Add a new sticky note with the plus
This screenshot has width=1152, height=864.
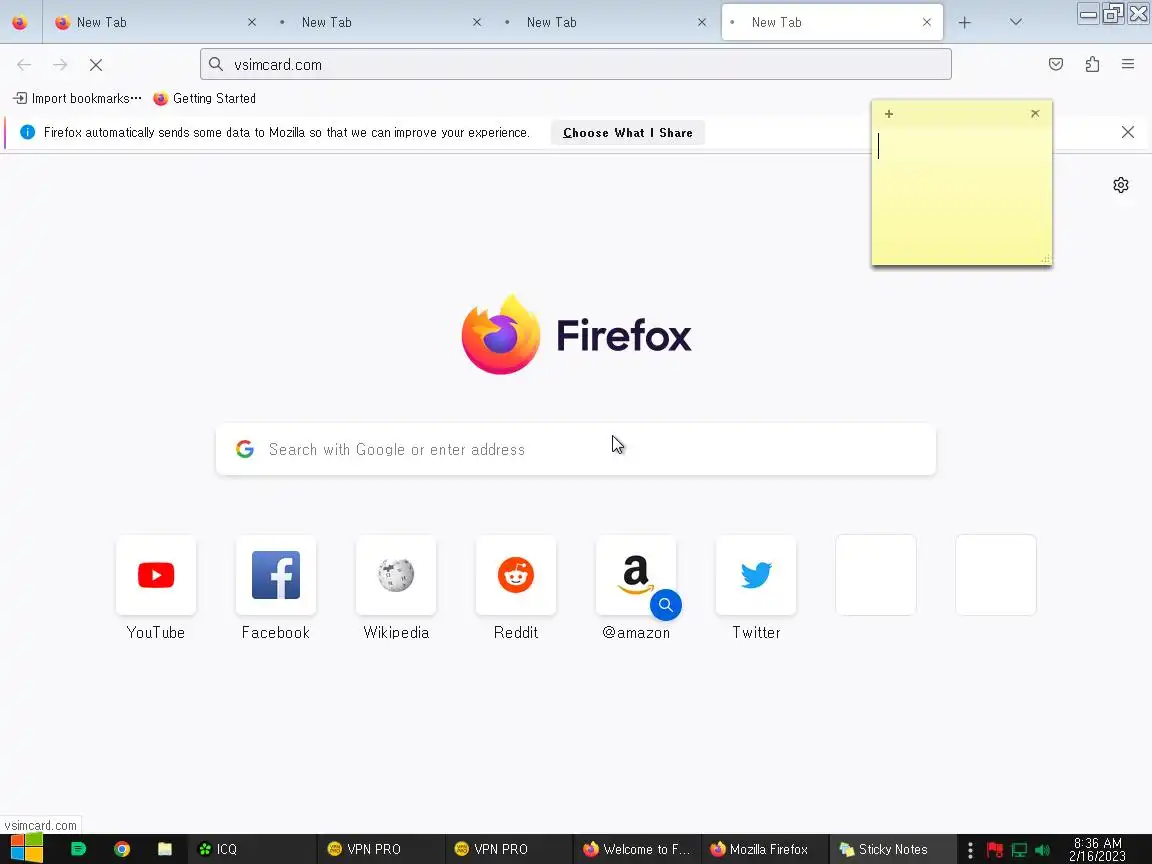pyautogui.click(x=889, y=114)
